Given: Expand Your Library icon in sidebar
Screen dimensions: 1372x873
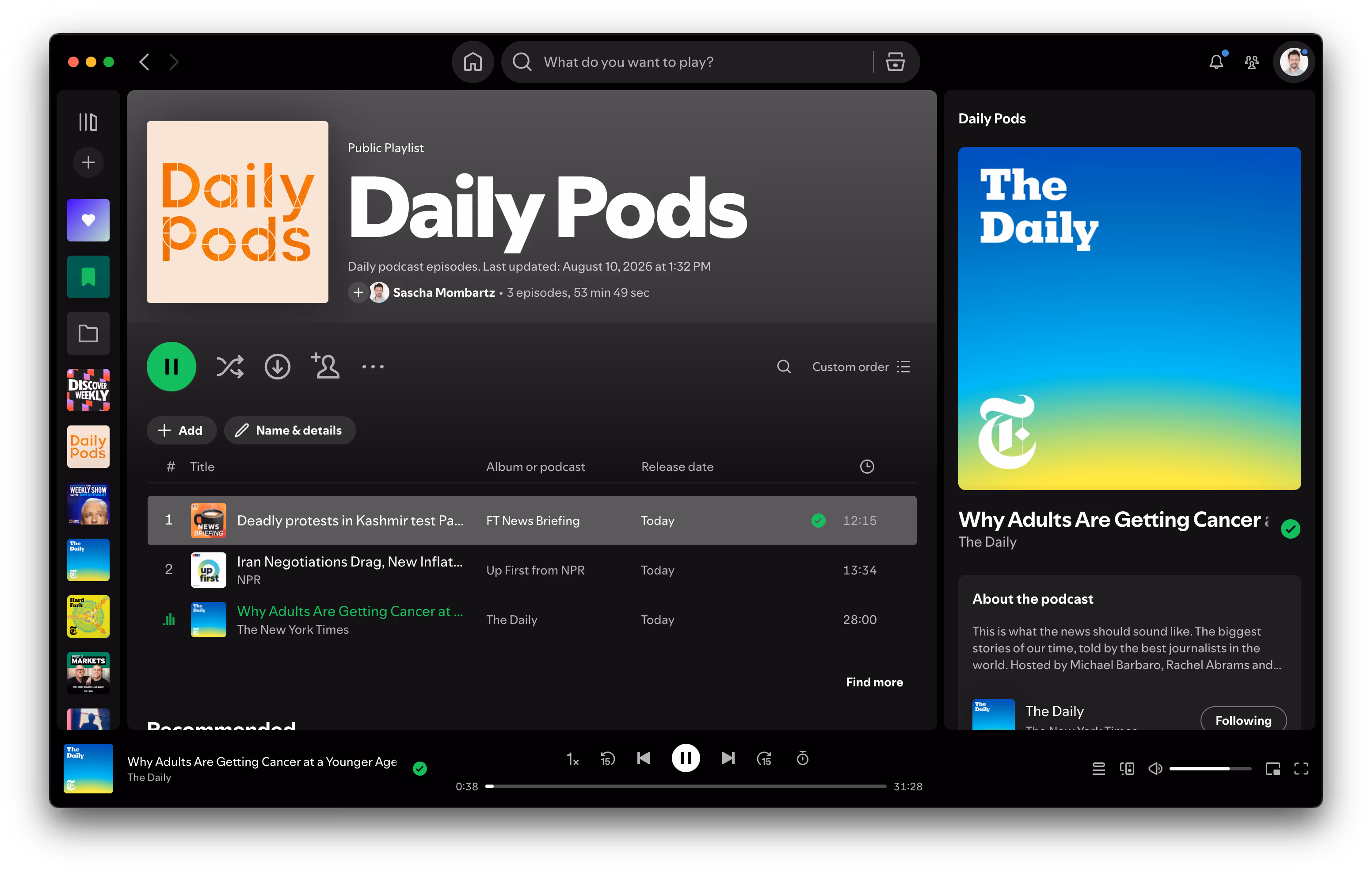Looking at the screenshot, I should tap(88, 122).
